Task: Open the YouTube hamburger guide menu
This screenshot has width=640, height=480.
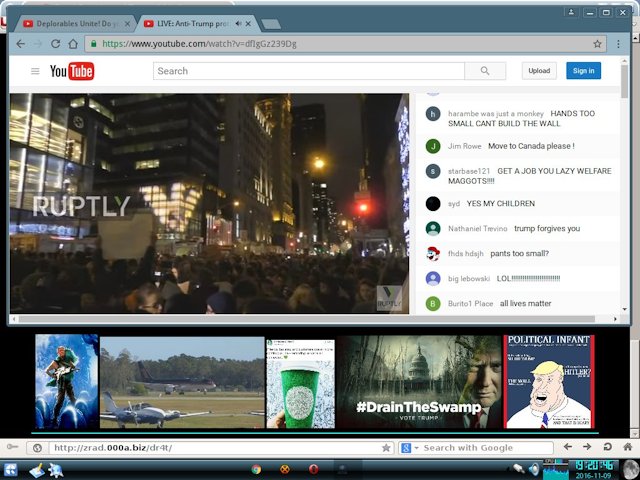Action: click(x=35, y=71)
